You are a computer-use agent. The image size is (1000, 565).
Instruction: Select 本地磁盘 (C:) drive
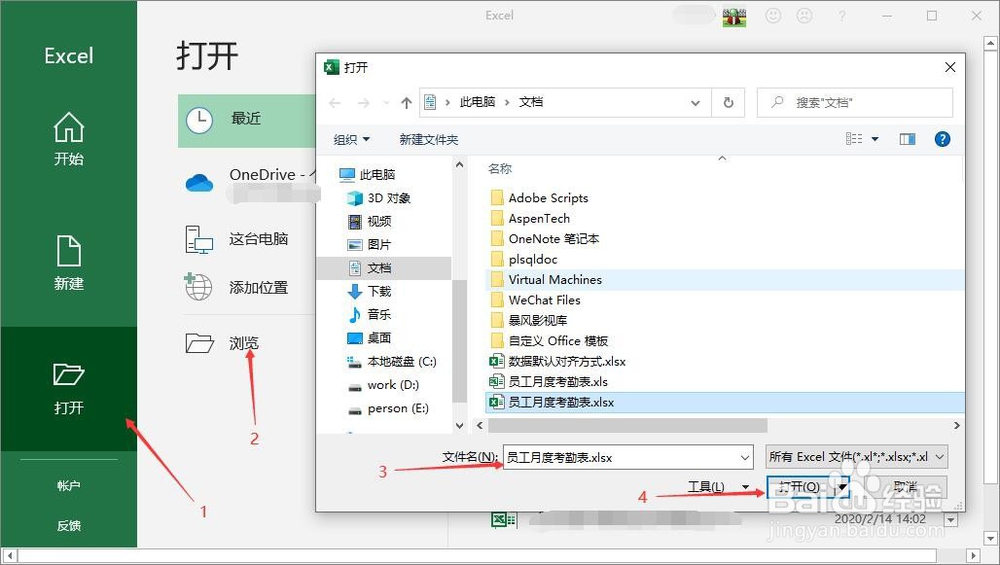[x=392, y=362]
